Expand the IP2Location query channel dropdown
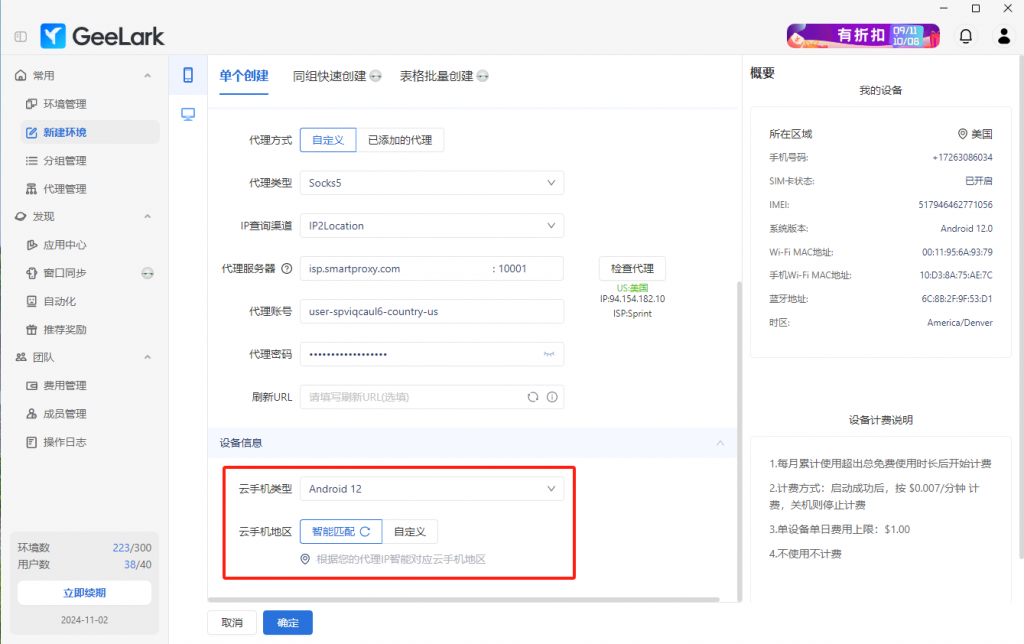Image resolution: width=1024 pixels, height=644 pixels. coord(432,226)
